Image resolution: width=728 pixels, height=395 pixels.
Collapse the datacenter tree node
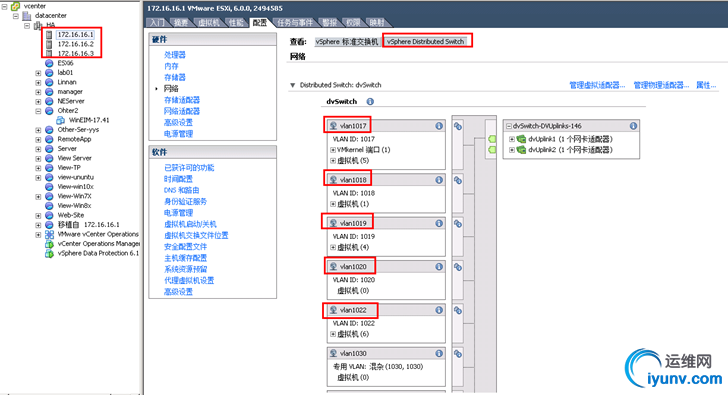16,16
